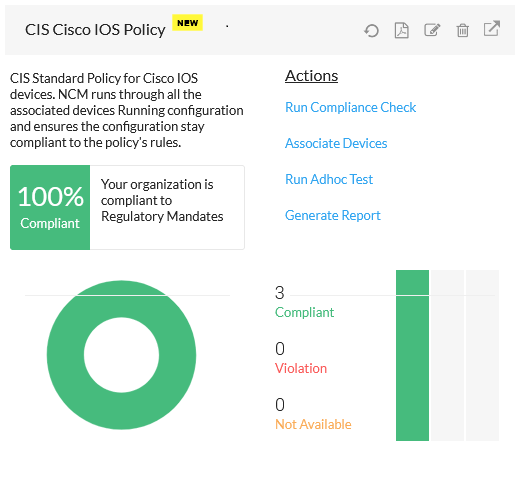Click Run Compliance Check link

point(350,107)
